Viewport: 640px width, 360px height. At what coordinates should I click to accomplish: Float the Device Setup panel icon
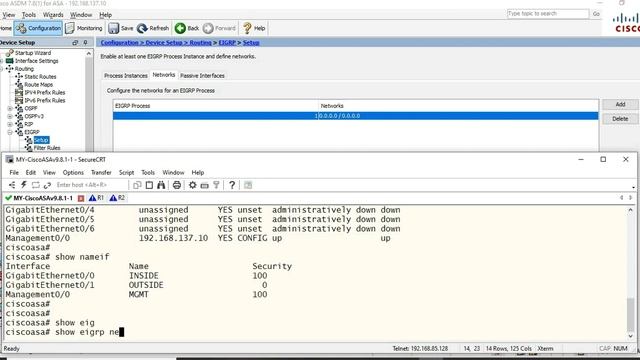(x=75, y=42)
